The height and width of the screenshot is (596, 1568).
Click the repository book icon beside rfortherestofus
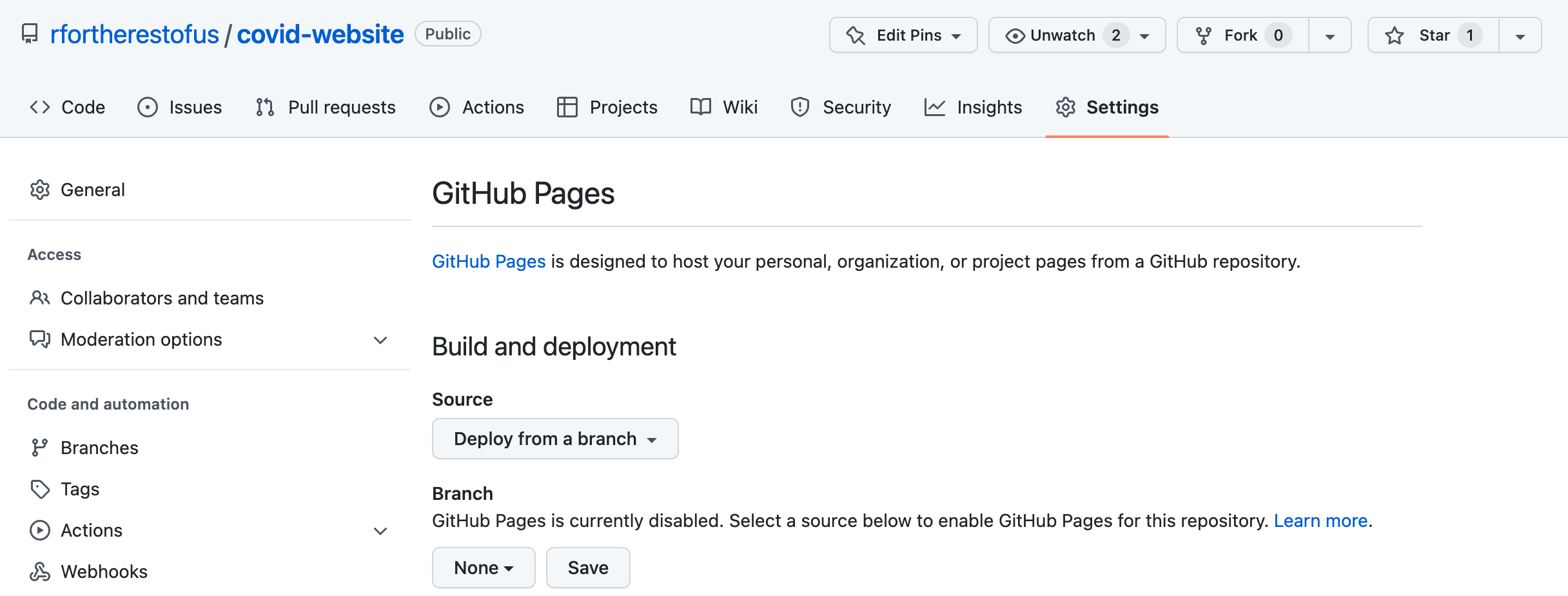[30, 34]
